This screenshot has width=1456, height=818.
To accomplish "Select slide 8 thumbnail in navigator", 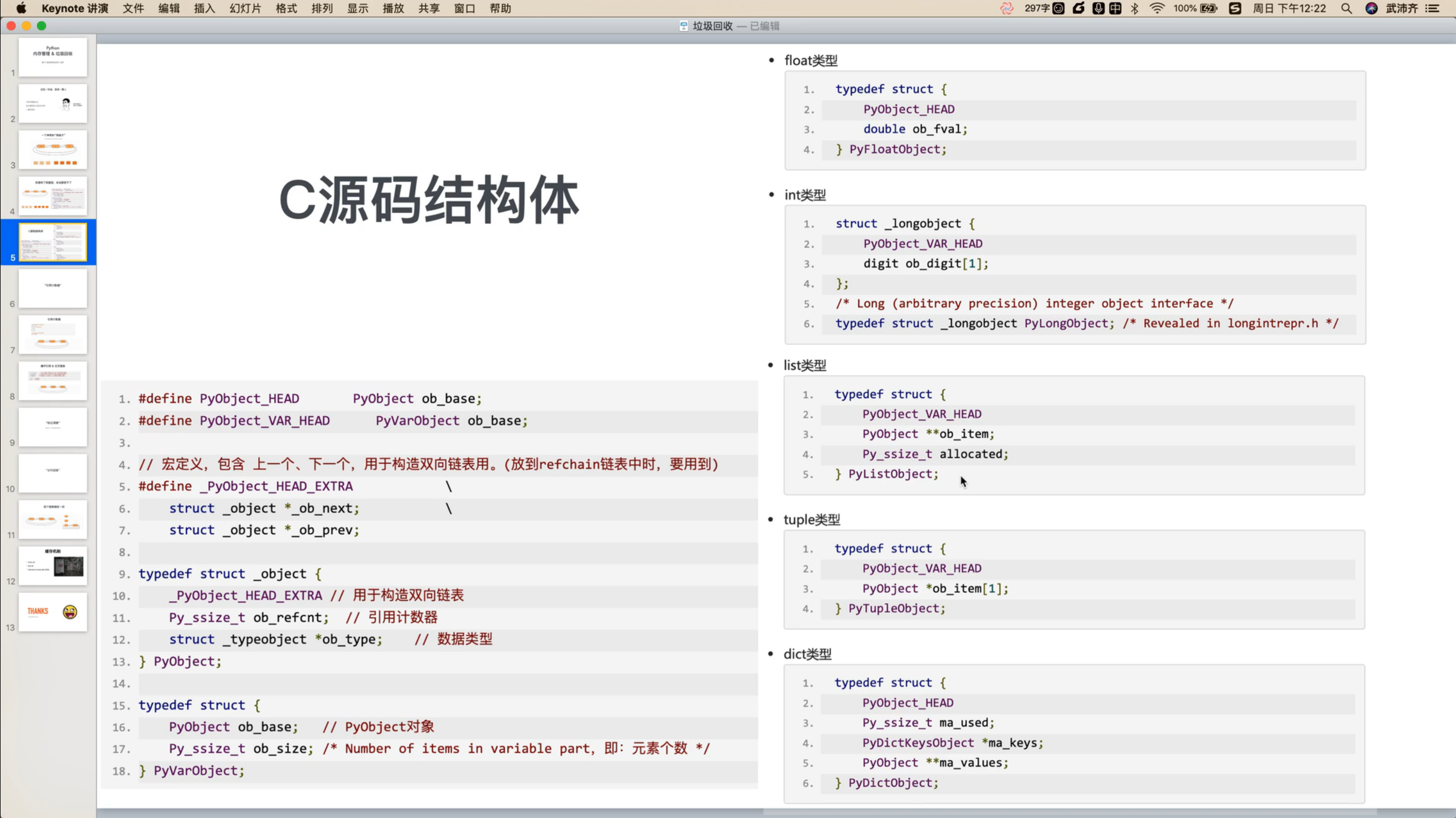I will point(53,381).
